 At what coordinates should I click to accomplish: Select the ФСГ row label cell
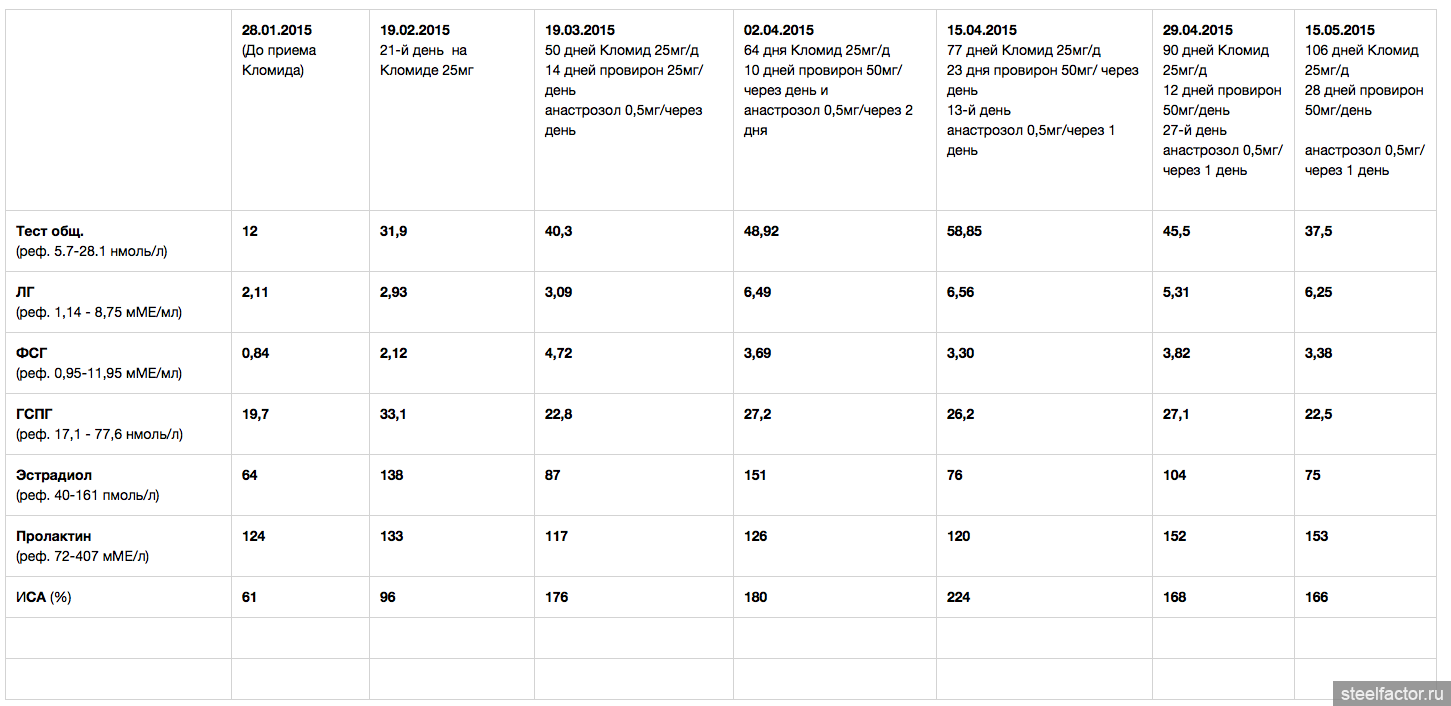[118, 363]
